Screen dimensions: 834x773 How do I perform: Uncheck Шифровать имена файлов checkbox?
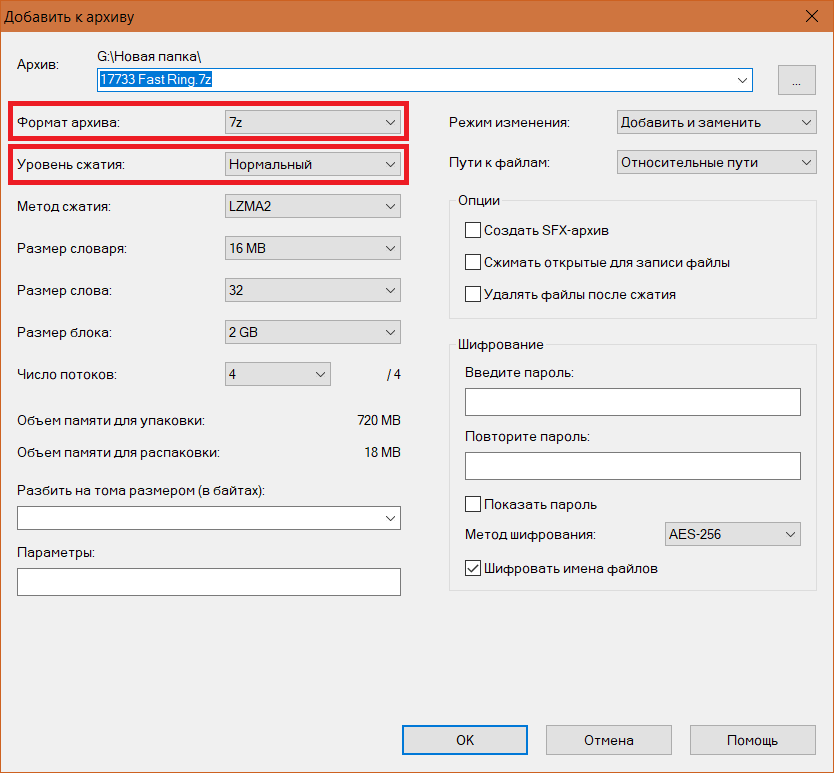pos(473,568)
